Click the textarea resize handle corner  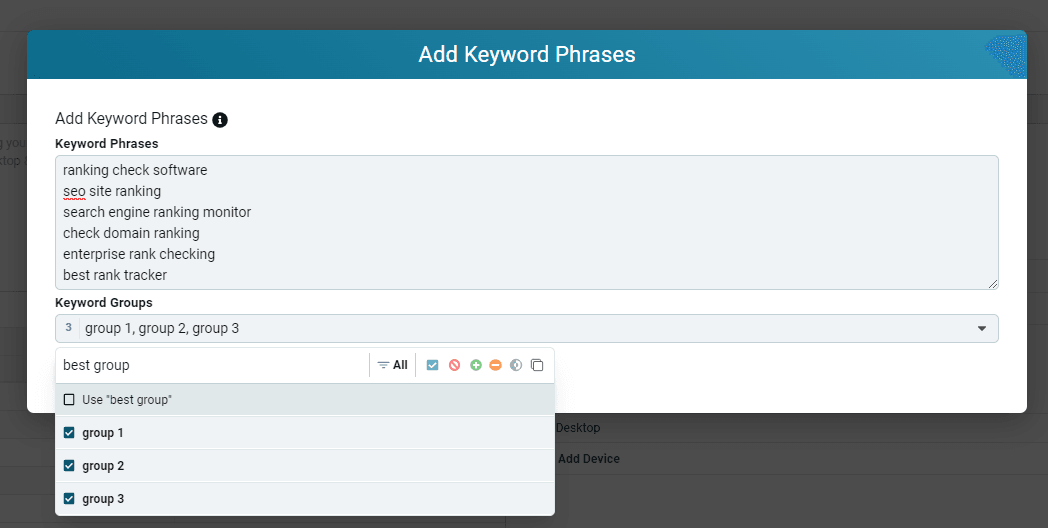(x=993, y=284)
